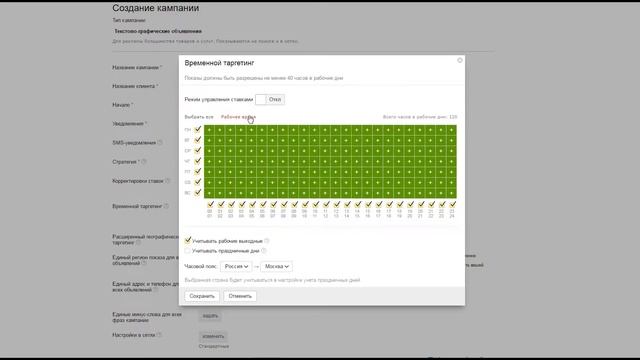
Task: Click the Отменить button
Action: point(240,296)
